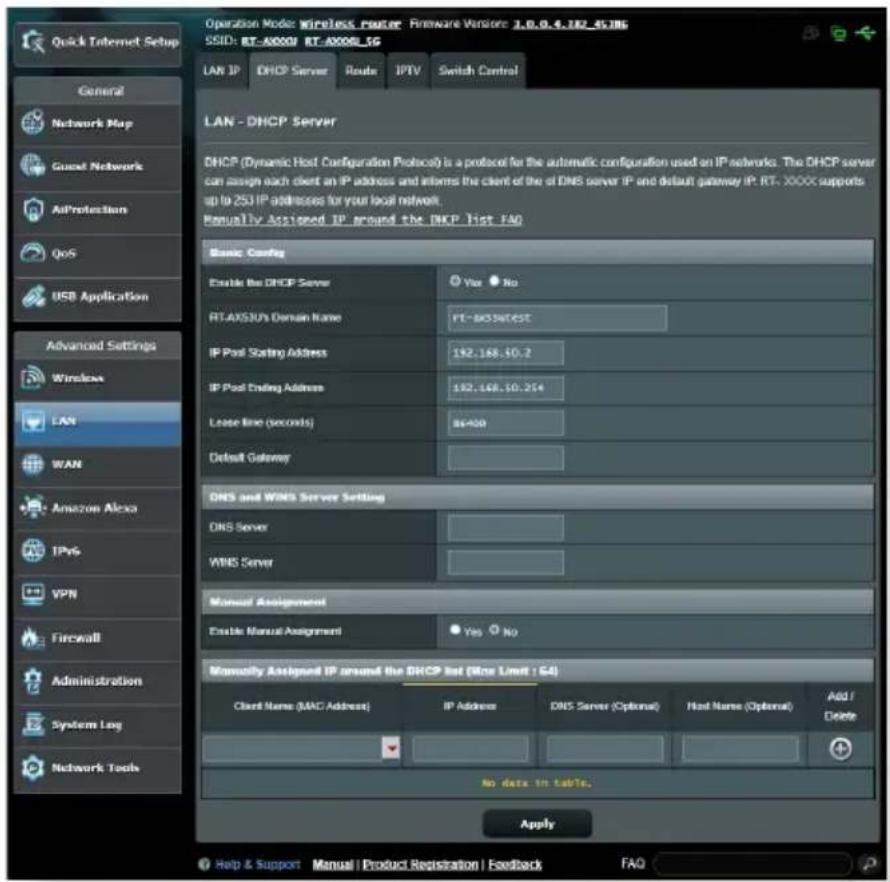Click the IP Pool Starting Address field
The height and width of the screenshot is (882, 890).
[506, 353]
